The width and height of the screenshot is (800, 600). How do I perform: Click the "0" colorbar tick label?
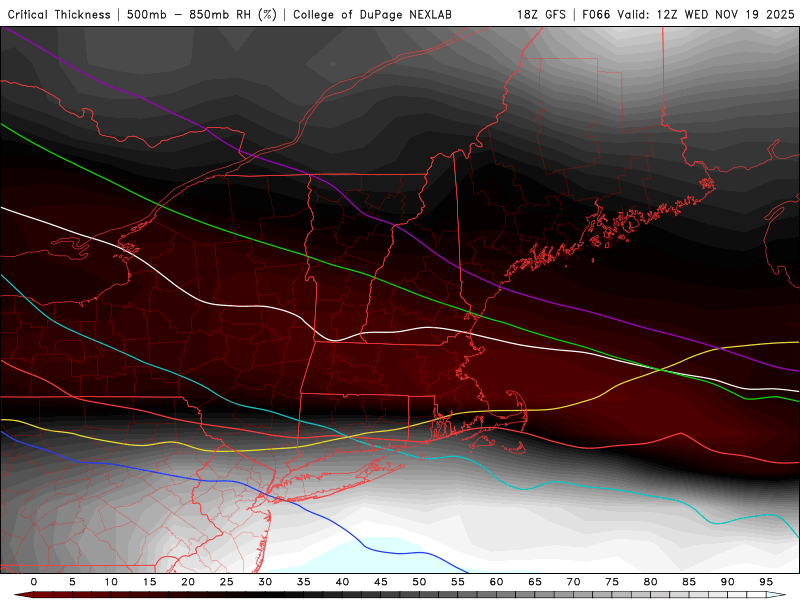34,582
